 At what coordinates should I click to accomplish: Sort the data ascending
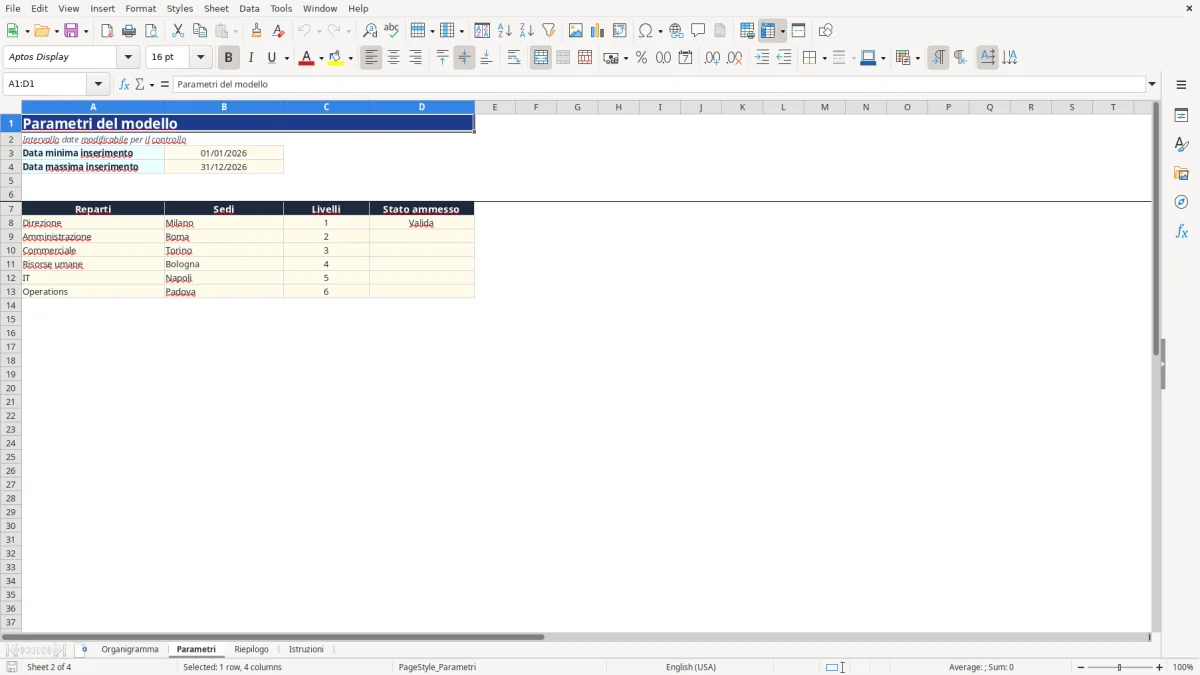(x=505, y=31)
